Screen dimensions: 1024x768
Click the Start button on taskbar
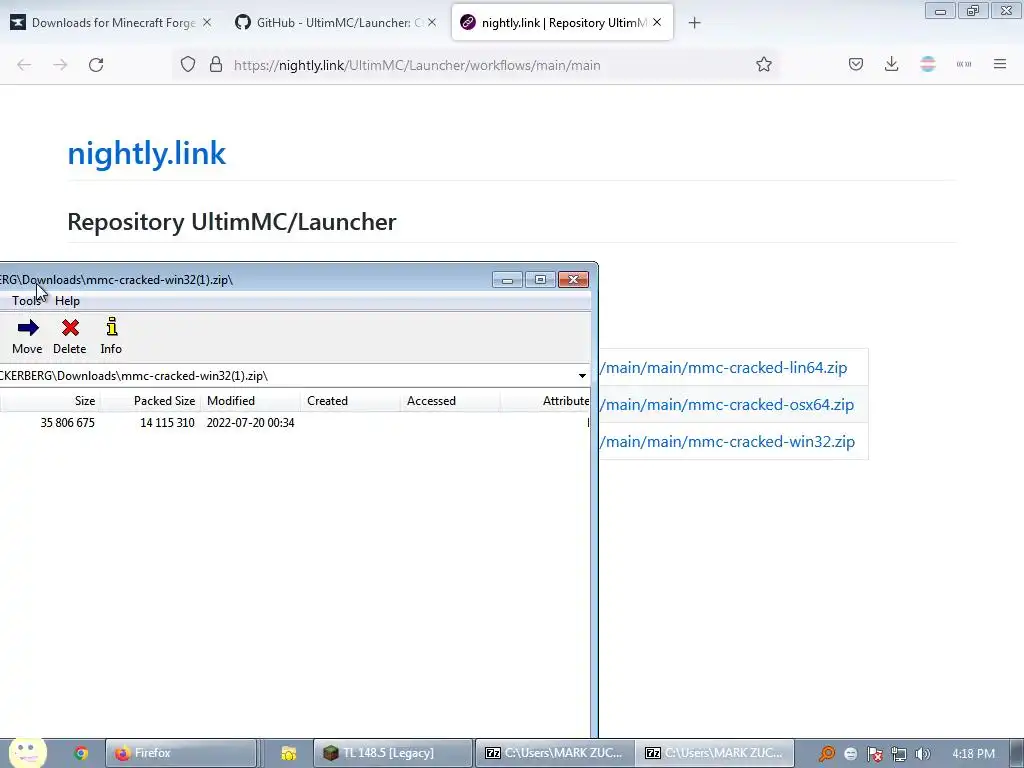click(27, 753)
